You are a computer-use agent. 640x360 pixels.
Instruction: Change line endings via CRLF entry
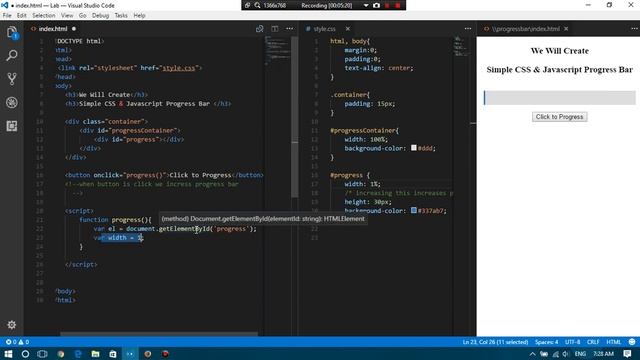pos(593,342)
